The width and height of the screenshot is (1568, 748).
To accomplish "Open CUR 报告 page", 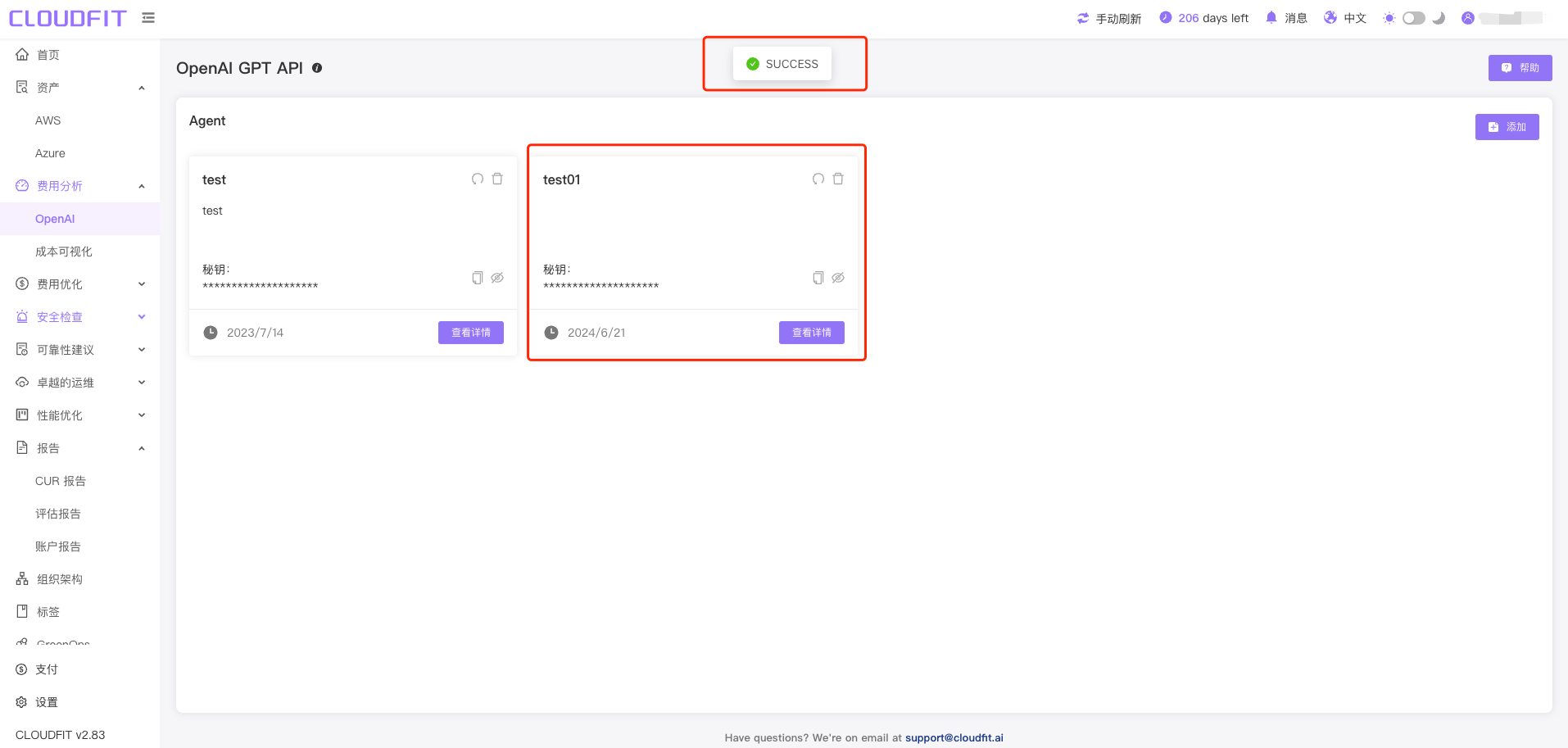I will click(79, 481).
